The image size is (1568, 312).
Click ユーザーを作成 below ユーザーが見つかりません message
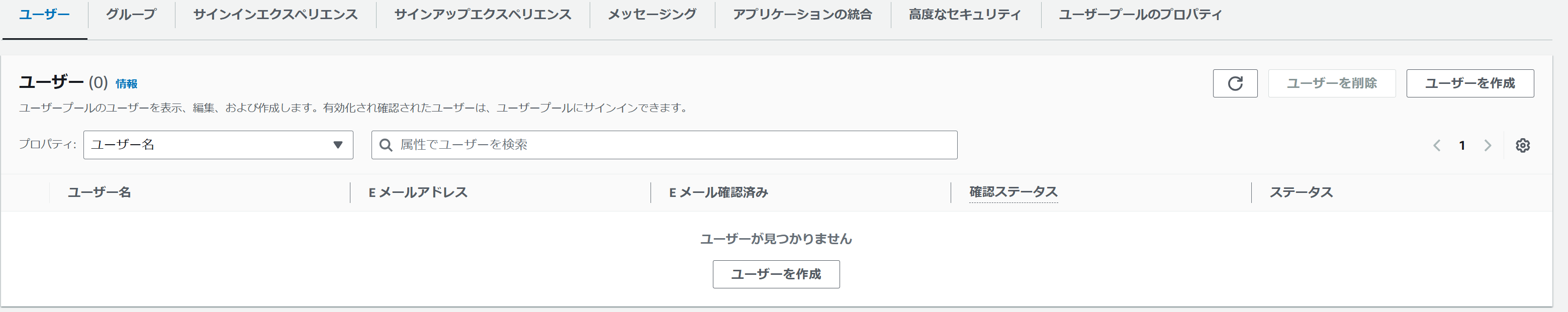tap(776, 274)
